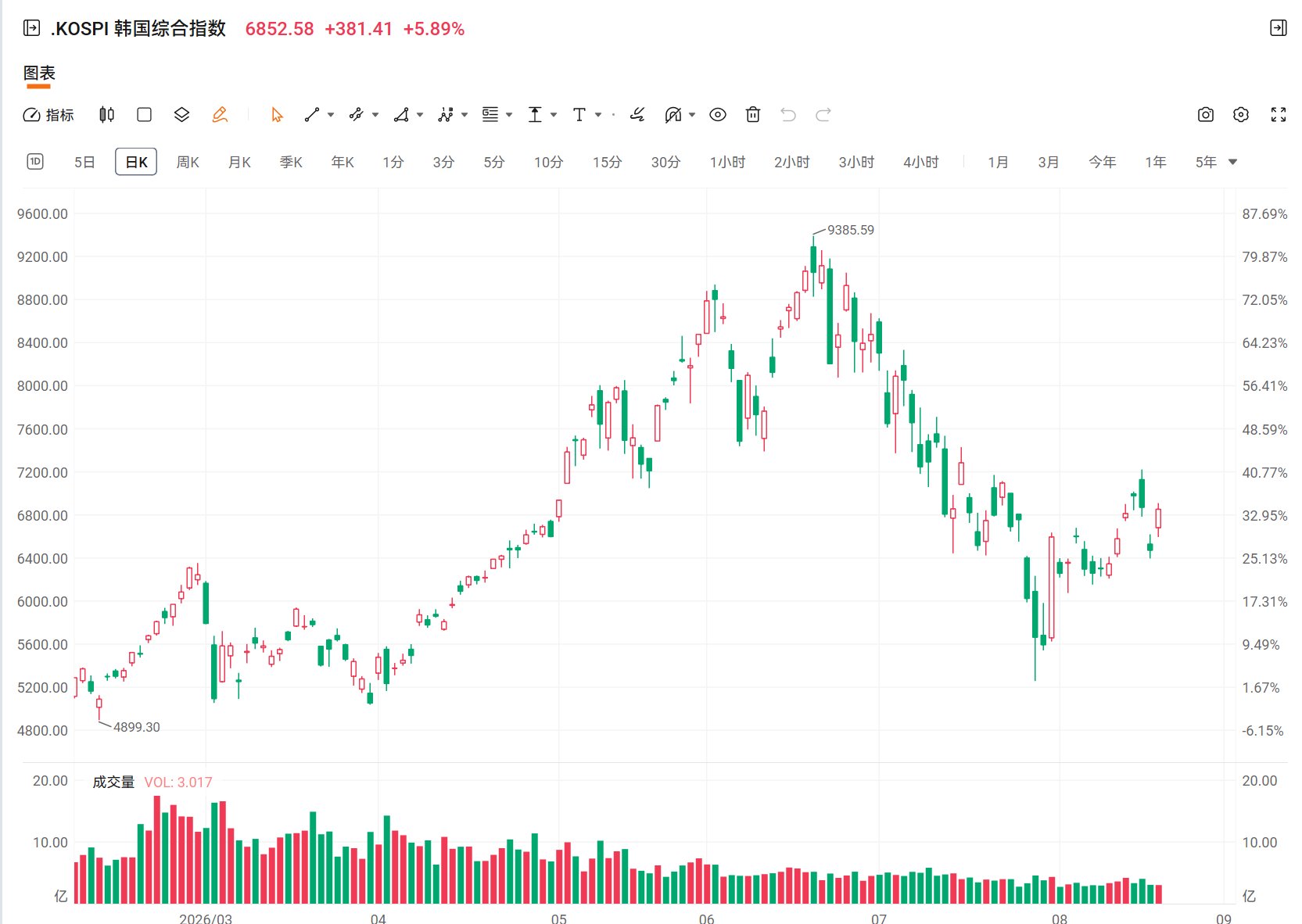Toggle drawings visibility with the eye icon
The height and width of the screenshot is (924, 1302).
(x=718, y=115)
